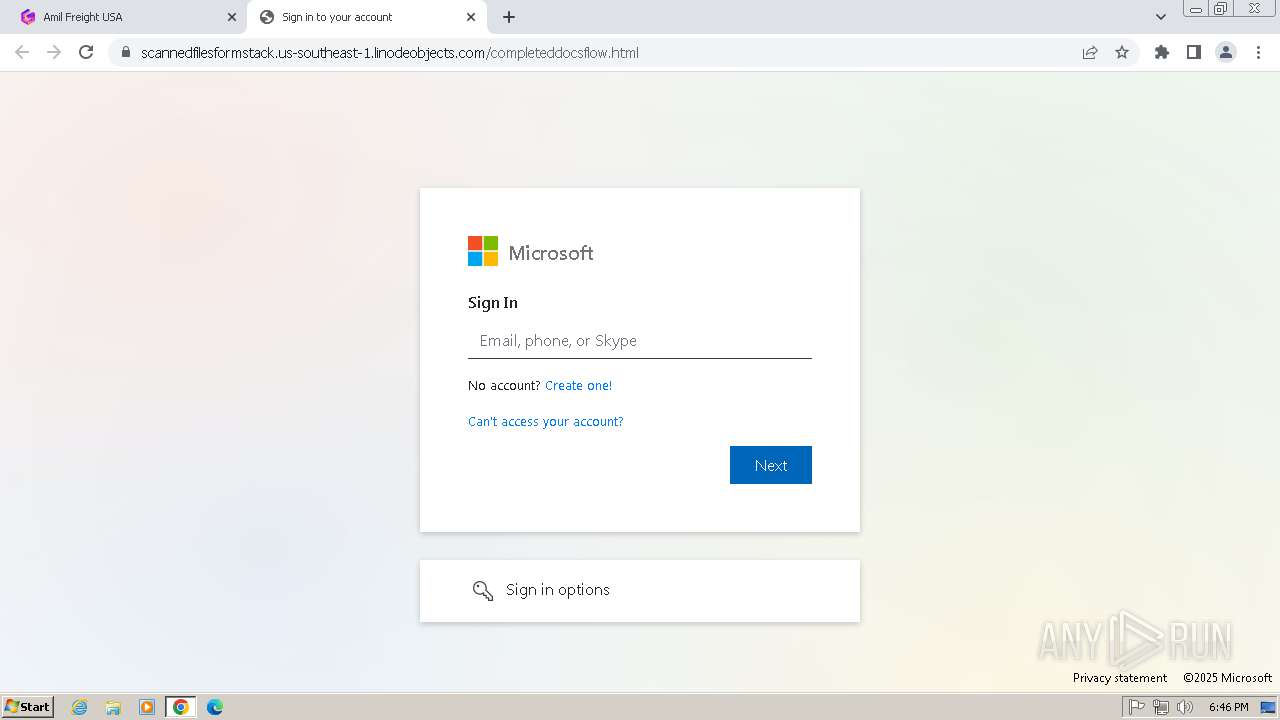This screenshot has height=720, width=1280.
Task: Go back to previous page
Action: [22, 52]
